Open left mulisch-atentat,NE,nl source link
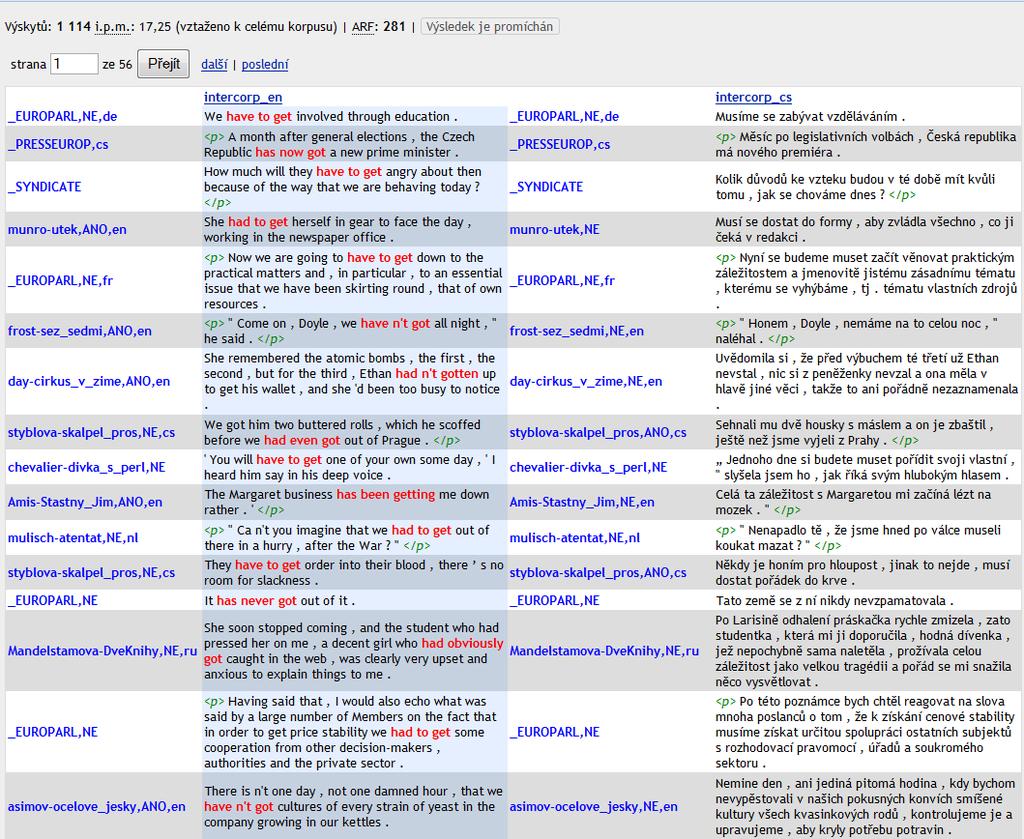This screenshot has height=839, width=1024. click(x=73, y=538)
